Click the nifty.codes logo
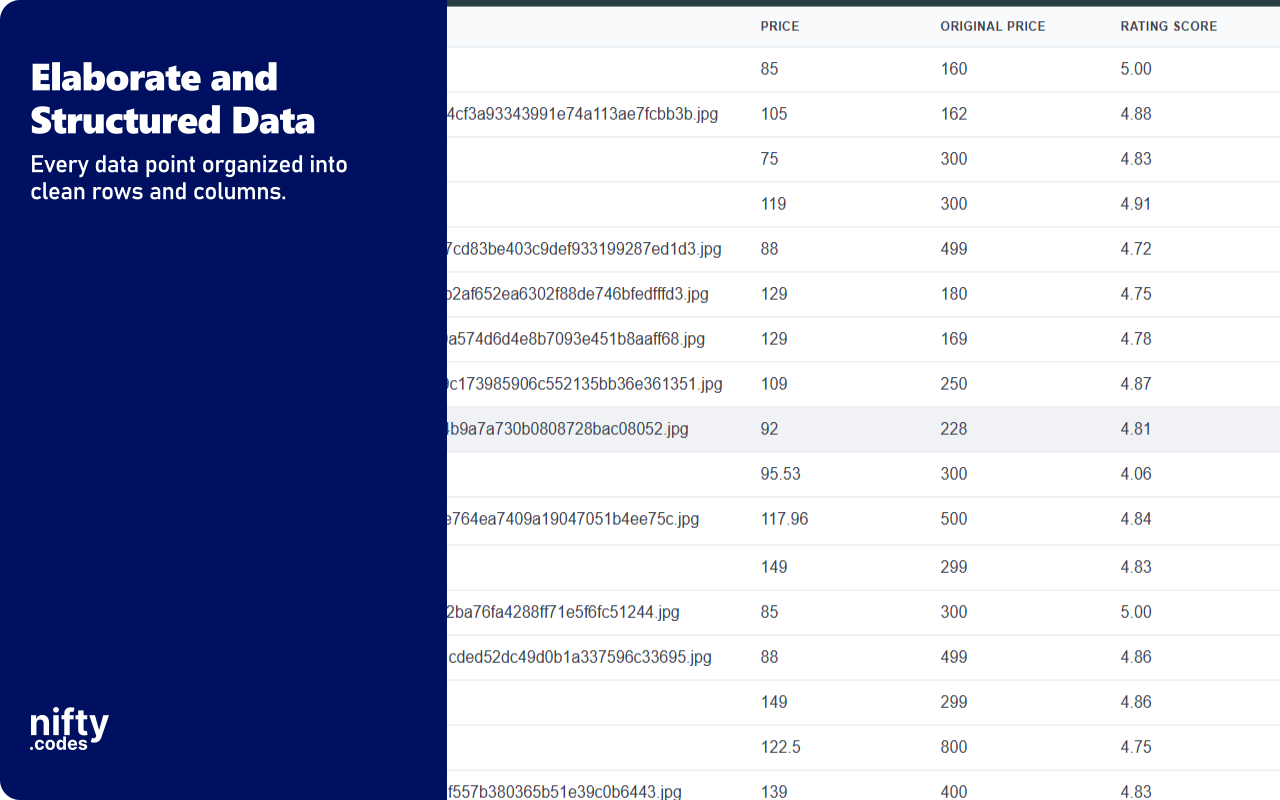 coord(67,730)
